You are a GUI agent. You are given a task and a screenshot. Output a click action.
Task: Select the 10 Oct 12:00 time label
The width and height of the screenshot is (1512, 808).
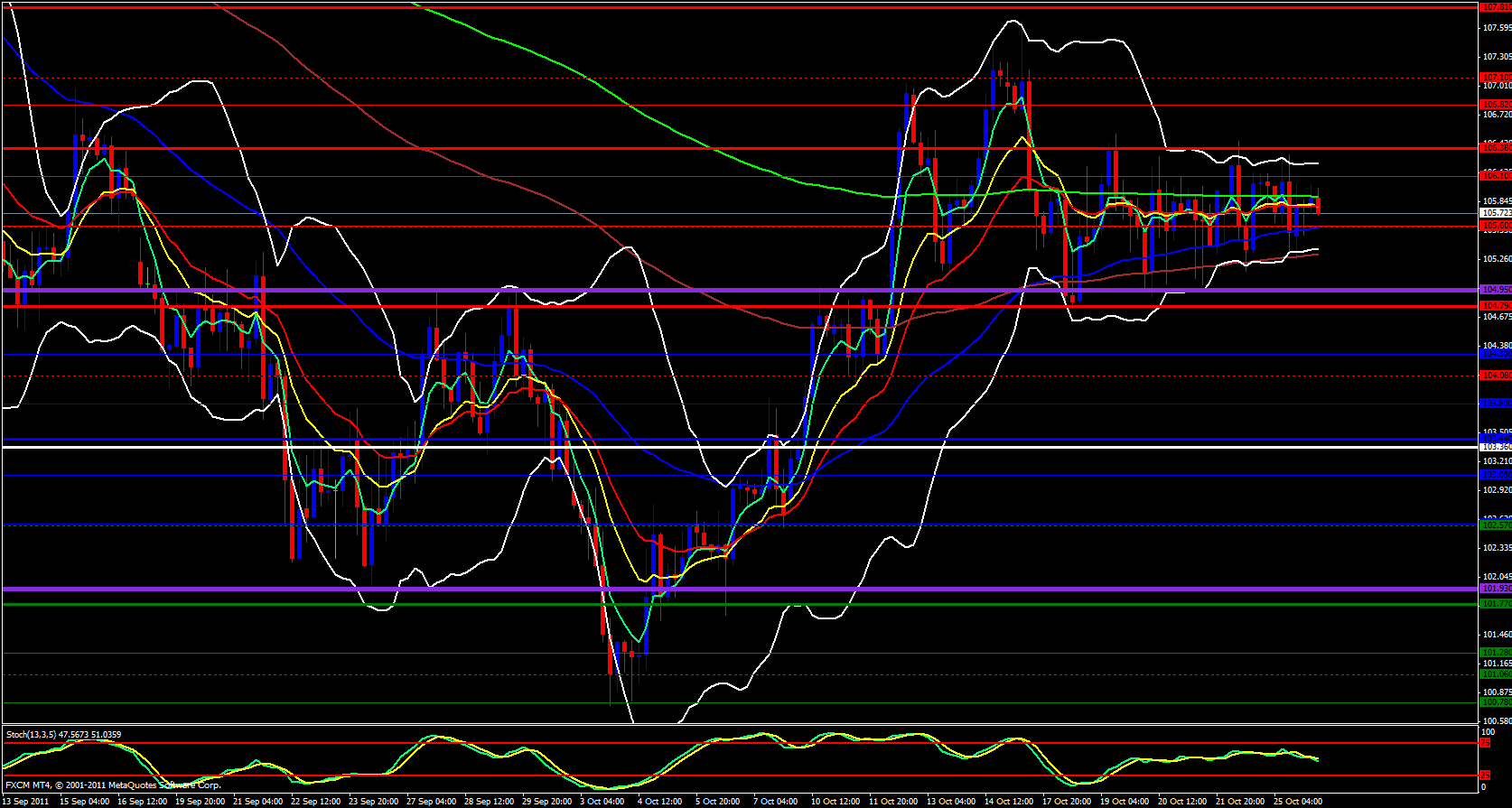(x=834, y=801)
